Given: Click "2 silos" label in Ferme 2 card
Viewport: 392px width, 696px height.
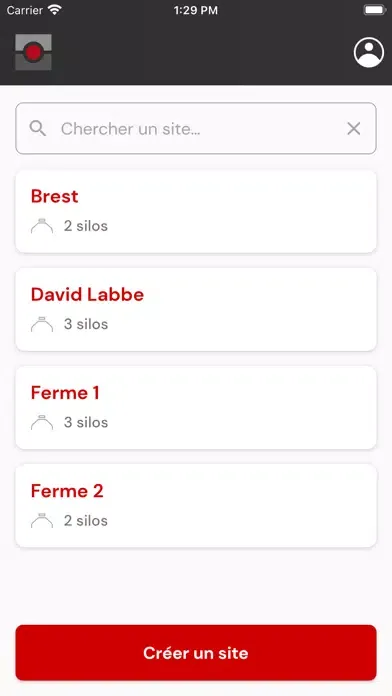Looking at the screenshot, I should [x=86, y=520].
